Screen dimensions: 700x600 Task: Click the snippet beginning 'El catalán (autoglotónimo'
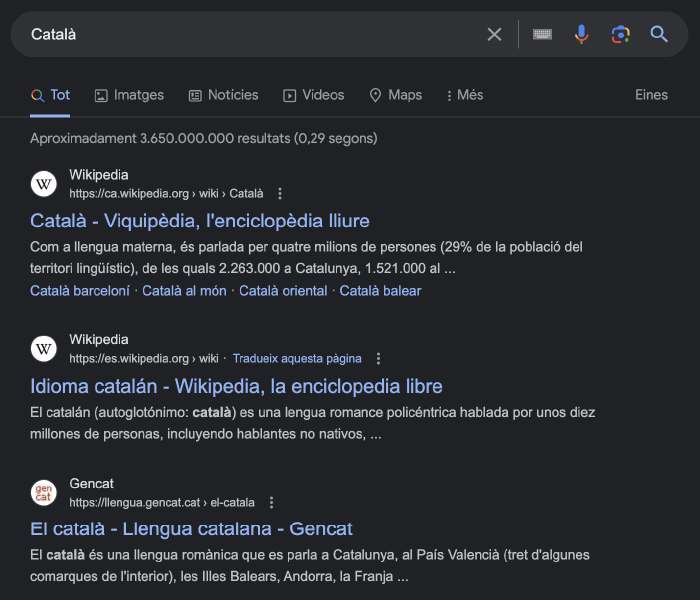[312, 423]
